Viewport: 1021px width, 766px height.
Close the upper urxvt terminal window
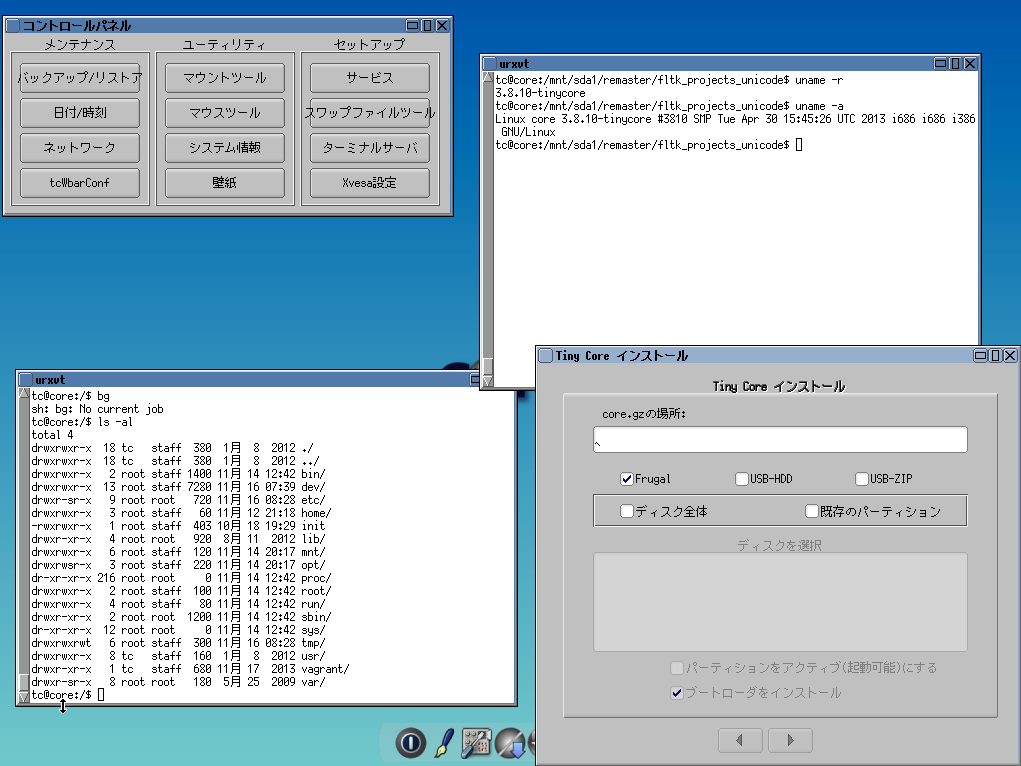click(x=970, y=63)
